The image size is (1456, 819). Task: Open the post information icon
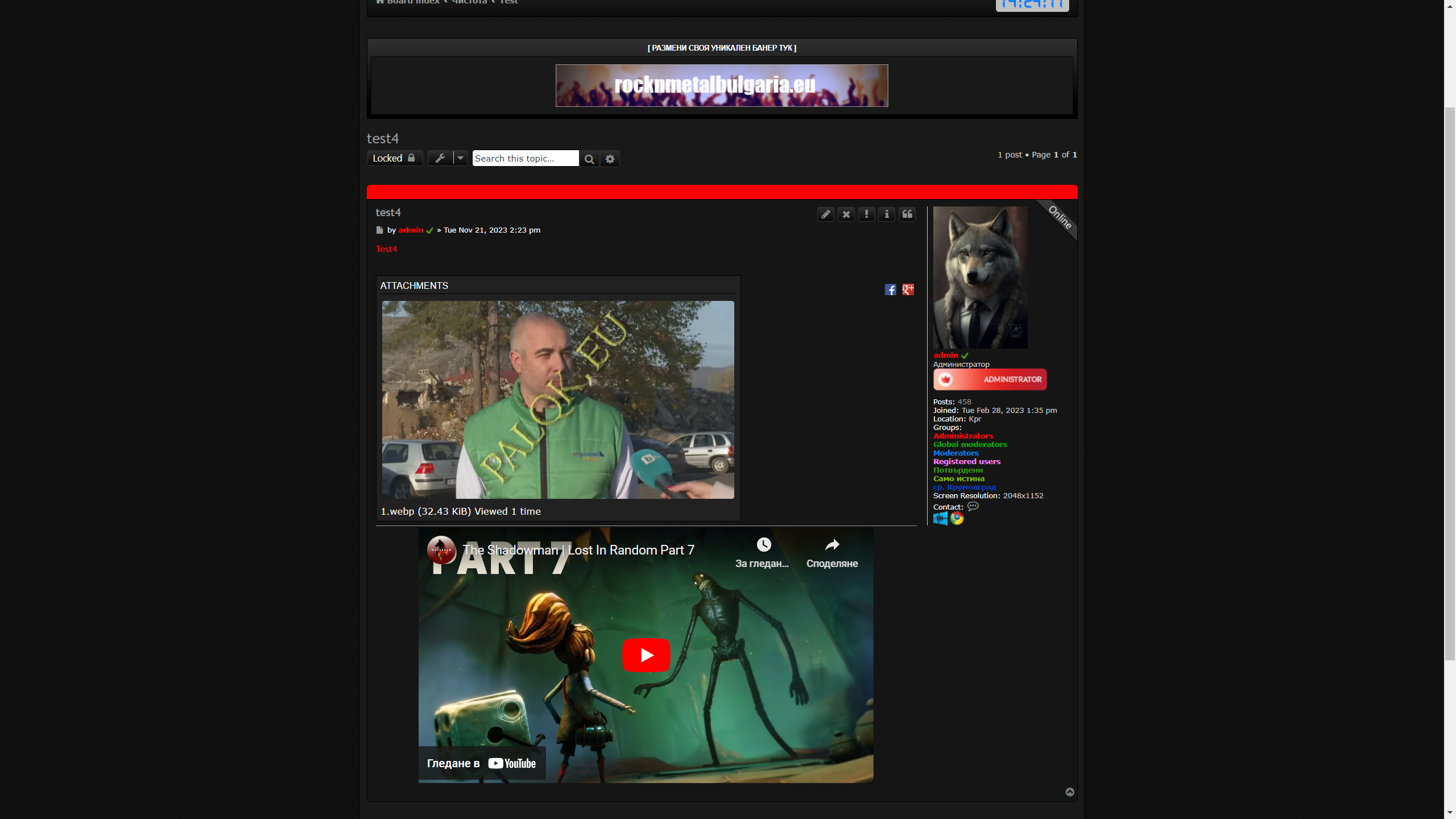pyautogui.click(x=887, y=214)
